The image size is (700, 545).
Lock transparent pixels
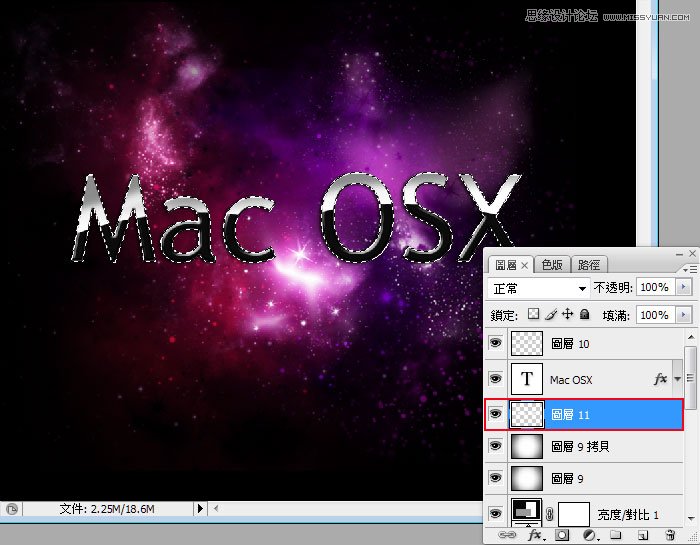[x=533, y=314]
